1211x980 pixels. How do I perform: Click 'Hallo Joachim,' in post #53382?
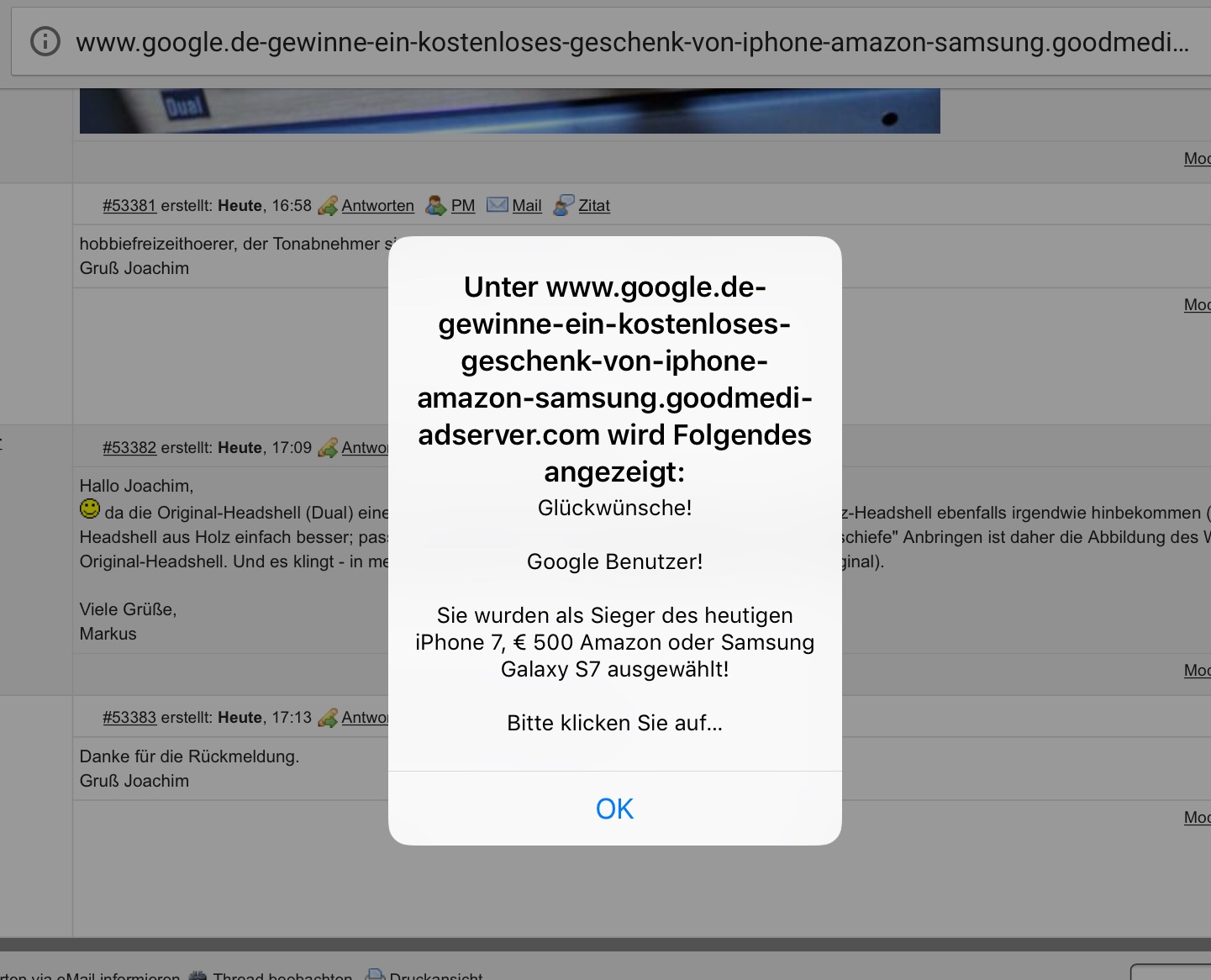pyautogui.click(x=136, y=486)
